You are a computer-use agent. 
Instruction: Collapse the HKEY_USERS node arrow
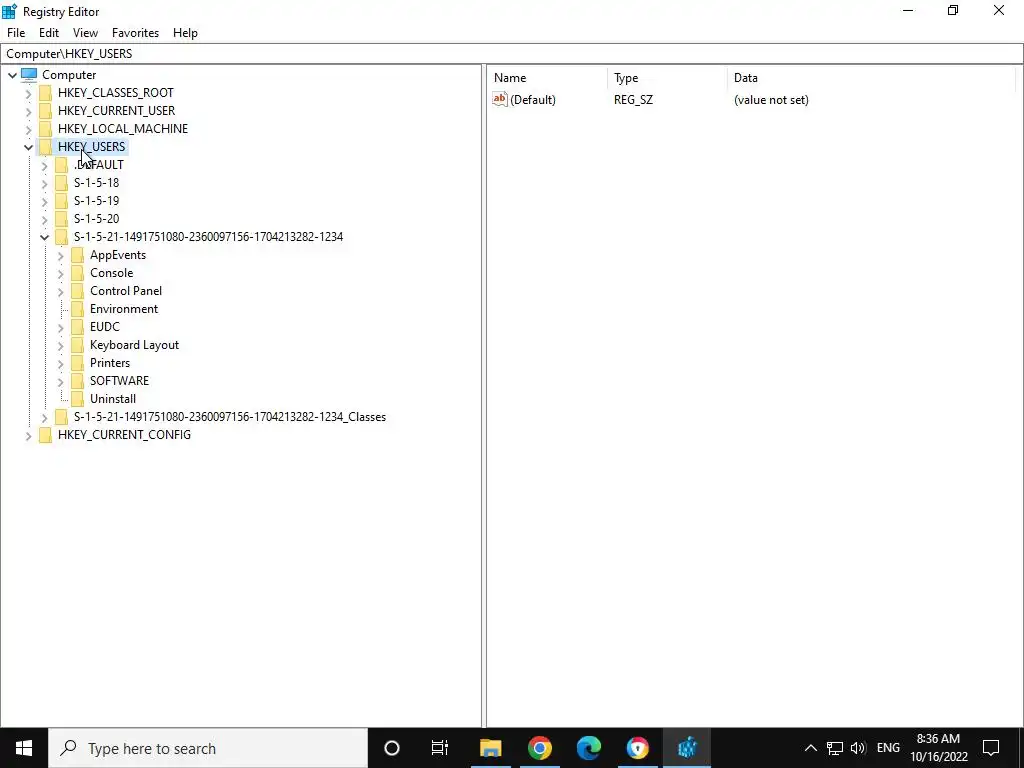29,147
